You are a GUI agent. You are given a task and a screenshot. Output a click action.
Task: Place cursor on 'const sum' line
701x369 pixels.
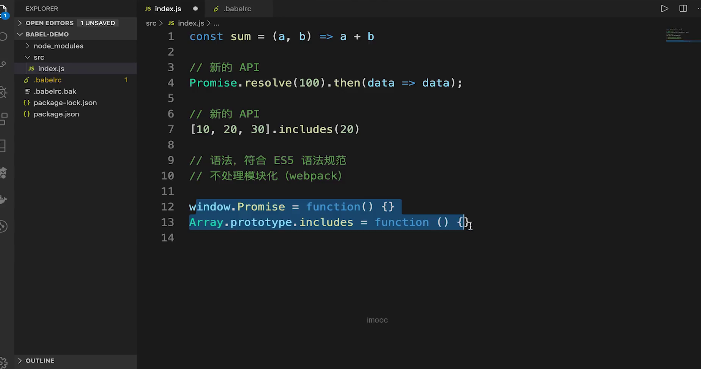(282, 37)
